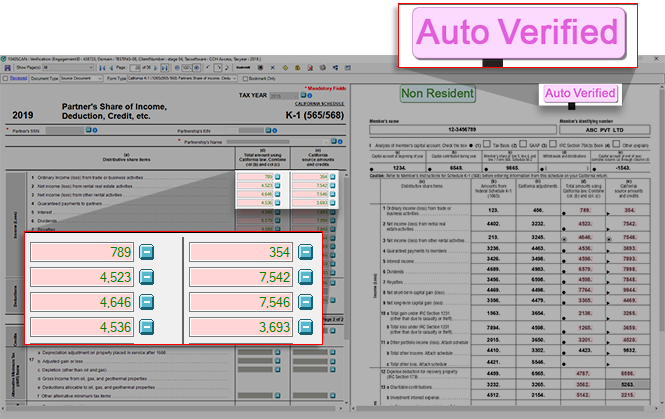Click the checkmark toolbar icon
Image resolution: width=665 pixels, height=419 pixels.
click(x=208, y=67)
